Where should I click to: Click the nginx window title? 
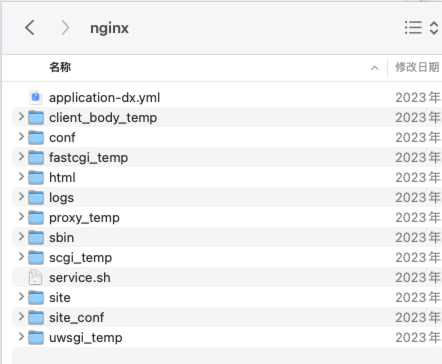pos(109,28)
